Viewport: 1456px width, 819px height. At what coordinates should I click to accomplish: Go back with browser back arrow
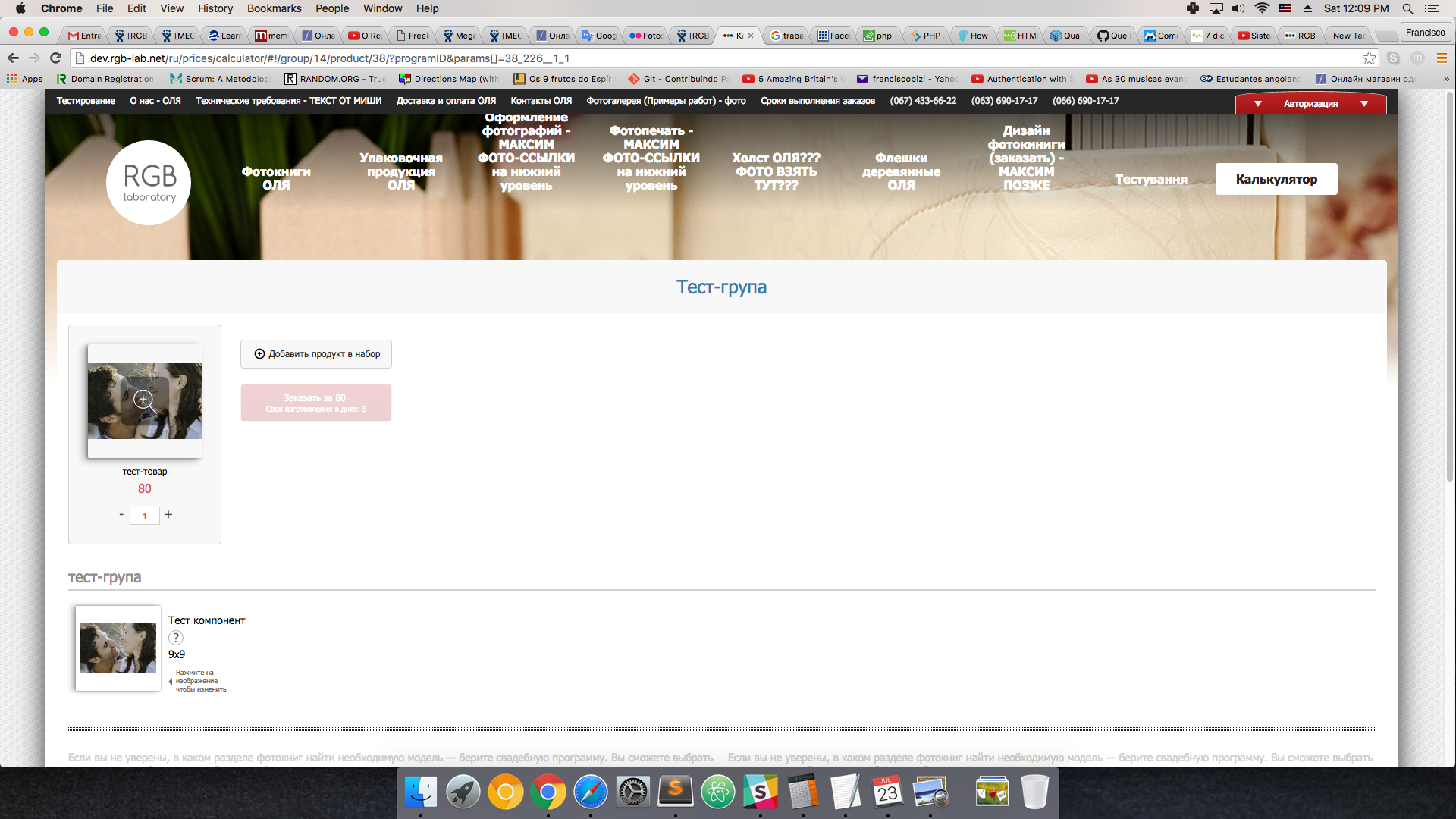tap(13, 58)
